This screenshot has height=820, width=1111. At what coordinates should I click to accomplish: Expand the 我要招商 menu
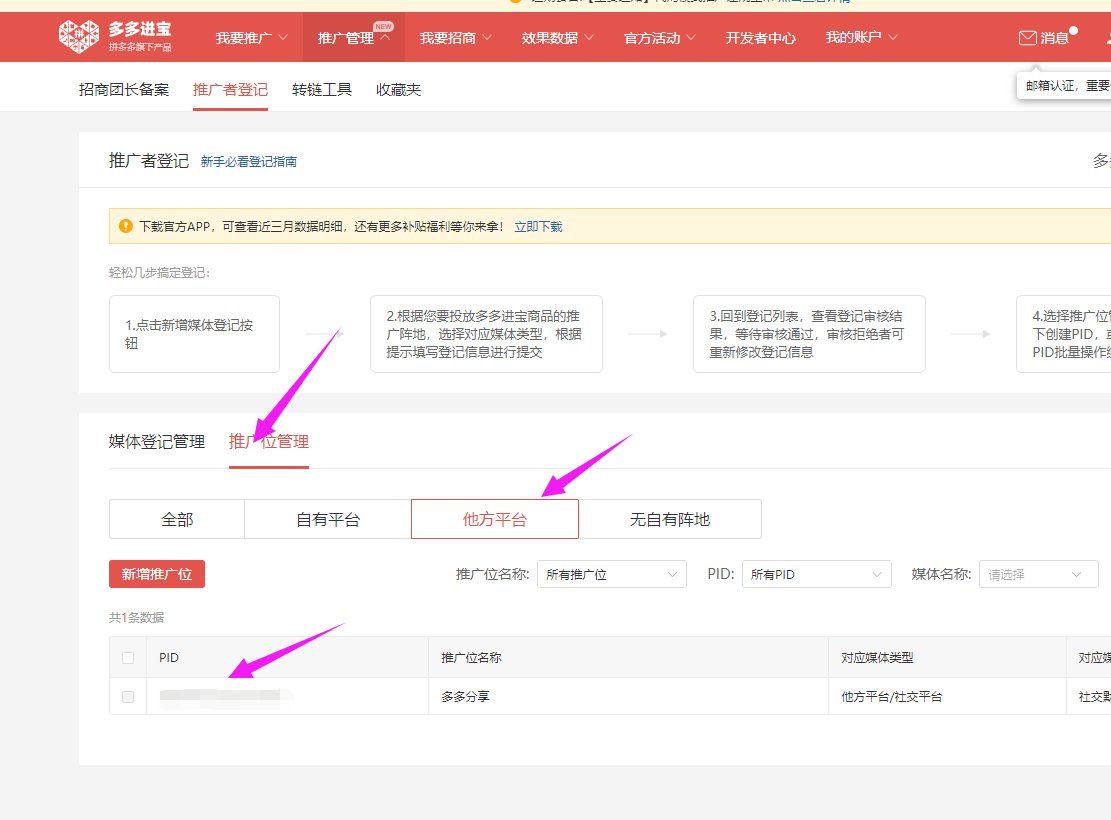pyautogui.click(x=456, y=38)
